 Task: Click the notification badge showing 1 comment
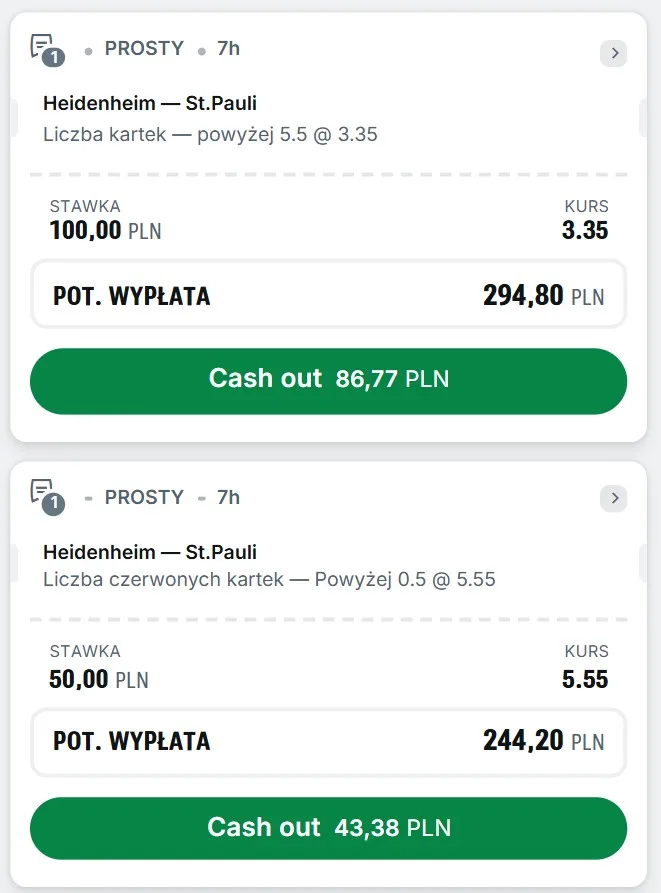(53, 58)
